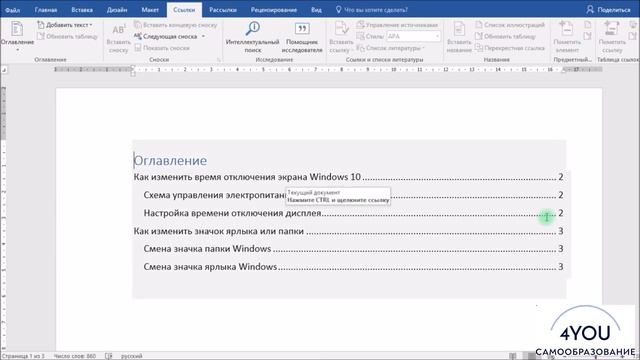
Task: Click Список иллюстраций
Action: point(510,25)
